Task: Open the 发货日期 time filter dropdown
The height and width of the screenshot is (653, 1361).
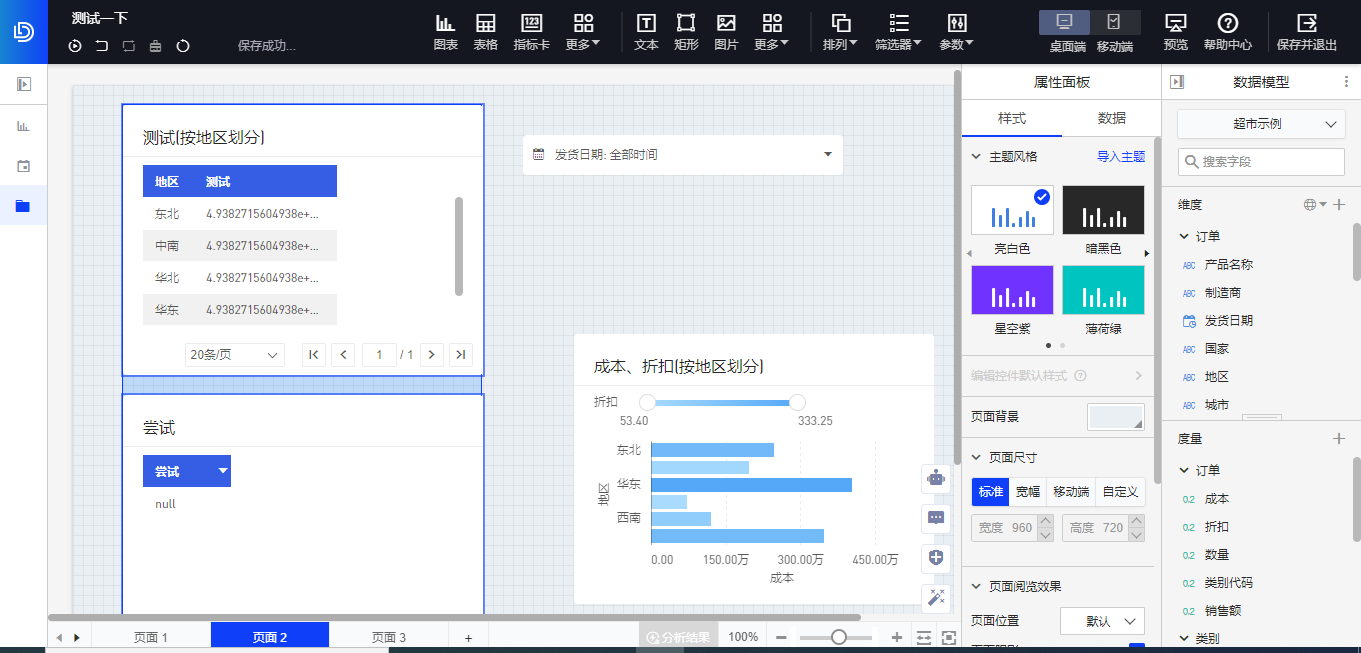Action: [827, 154]
